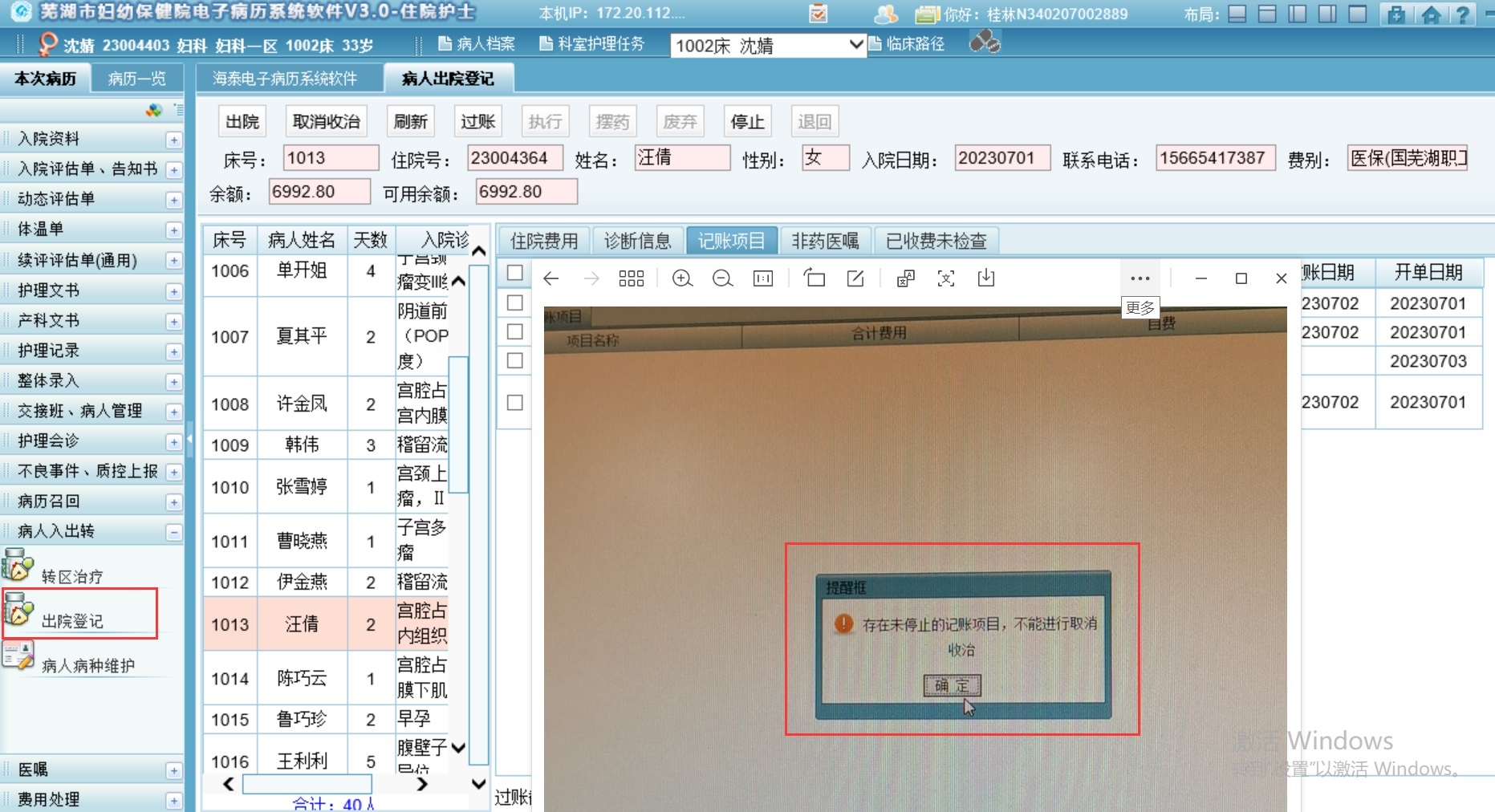Viewport: 1495px width, 812px height.
Task: Click the 出院 button
Action: (242, 122)
